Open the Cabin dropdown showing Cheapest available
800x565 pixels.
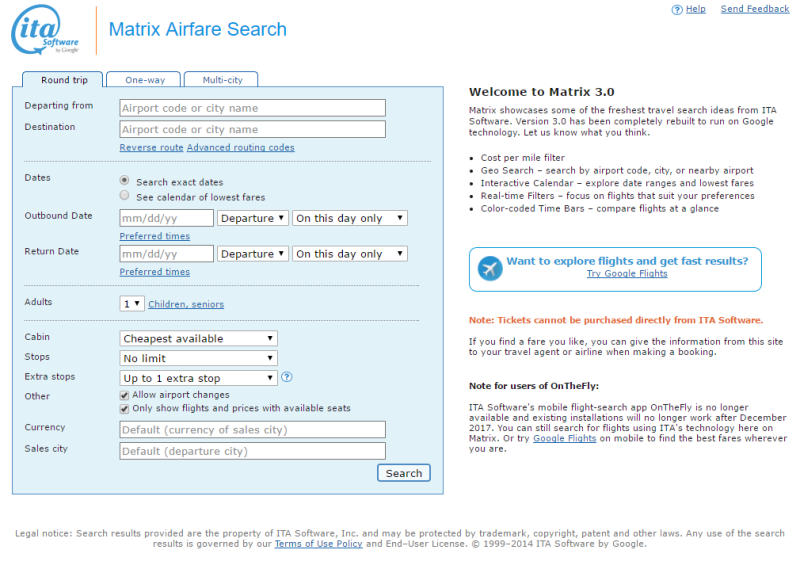click(198, 338)
